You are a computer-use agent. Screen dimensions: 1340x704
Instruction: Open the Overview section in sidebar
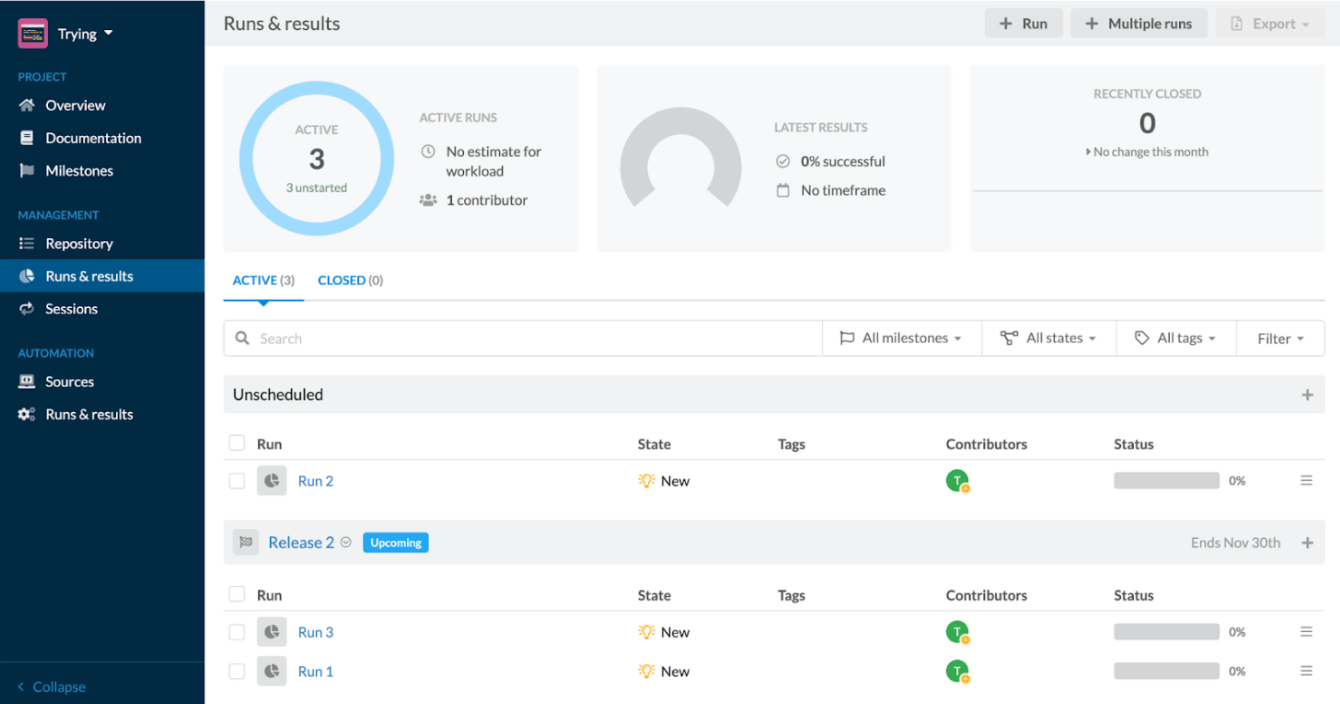75,105
